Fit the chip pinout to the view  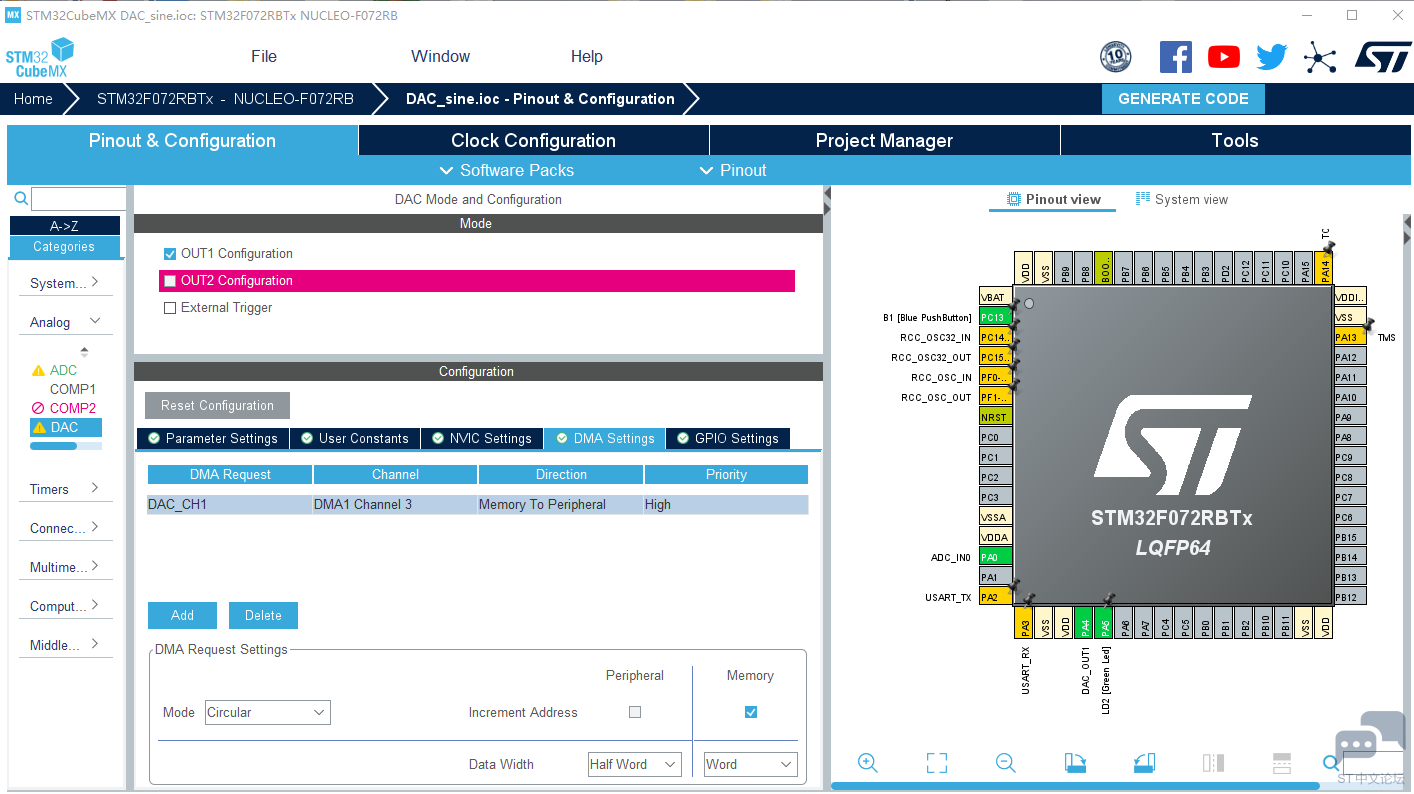[x=937, y=763]
